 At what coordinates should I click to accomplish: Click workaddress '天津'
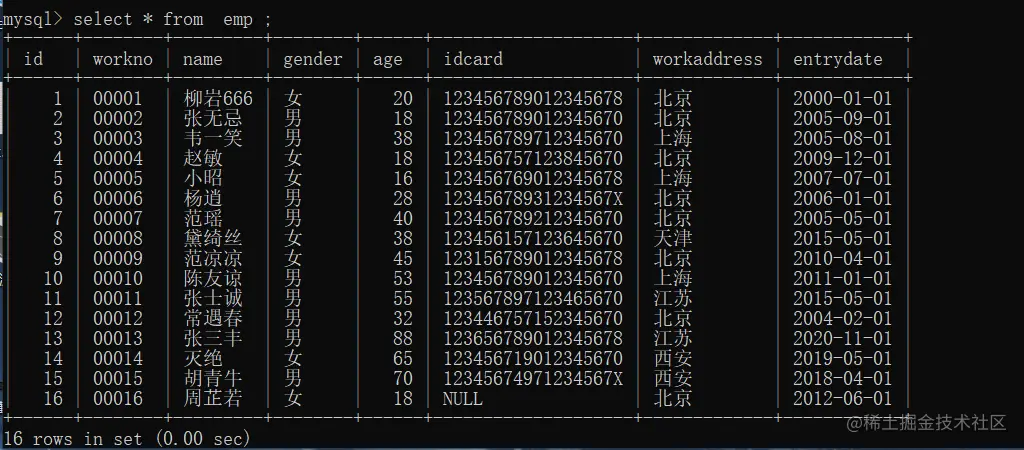click(673, 239)
